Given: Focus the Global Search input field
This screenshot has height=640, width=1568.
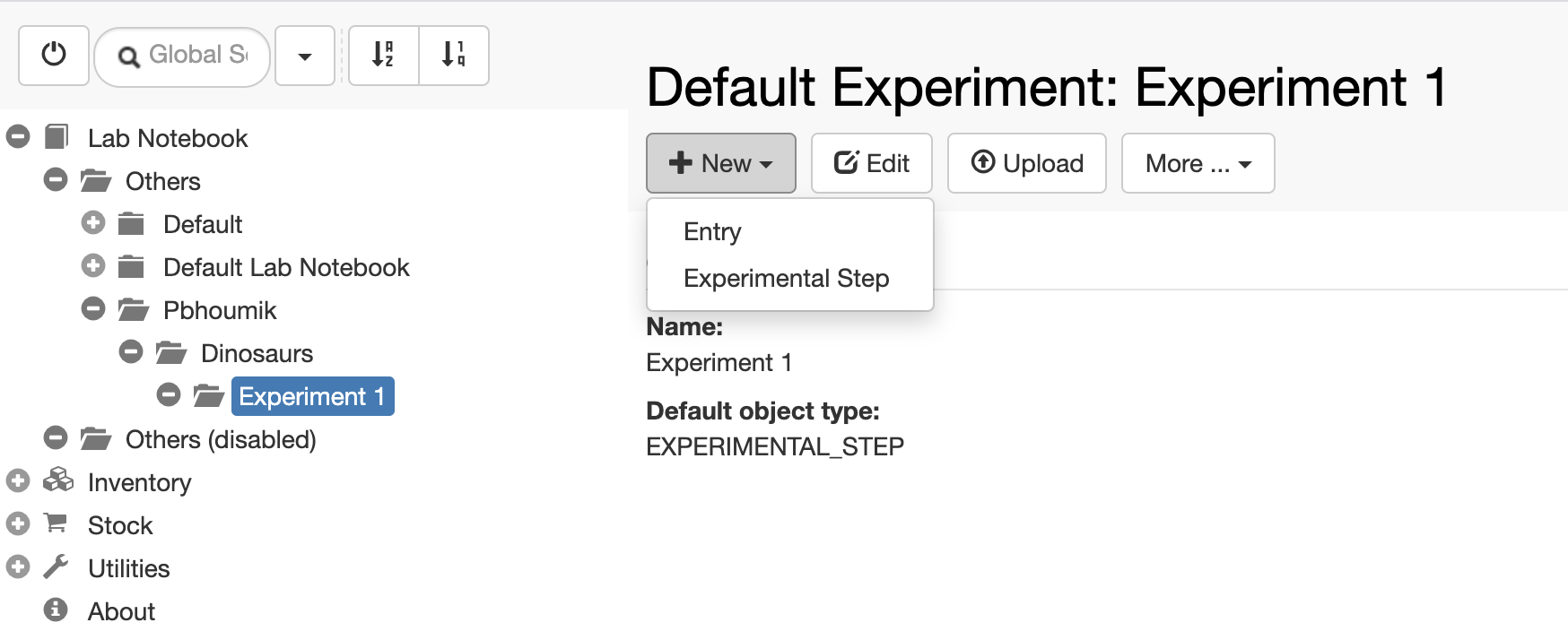Looking at the screenshot, I should 183,56.
